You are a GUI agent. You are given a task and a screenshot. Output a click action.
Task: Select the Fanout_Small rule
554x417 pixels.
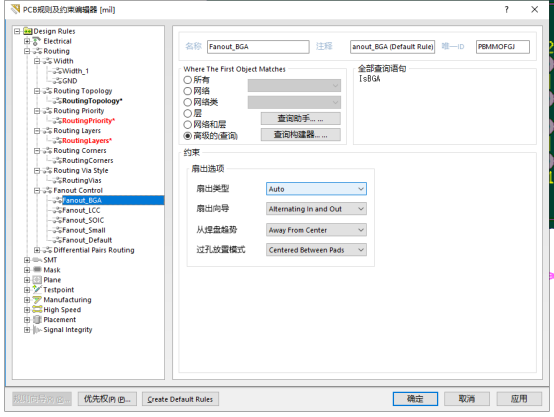[84, 230]
